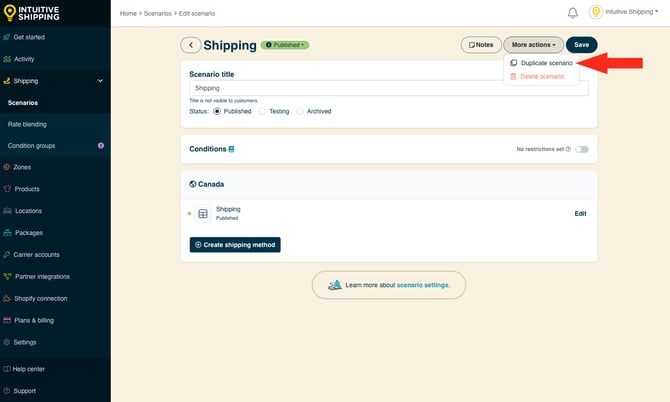
Task: Click the Conditions help book icon
Action: [x=232, y=149]
